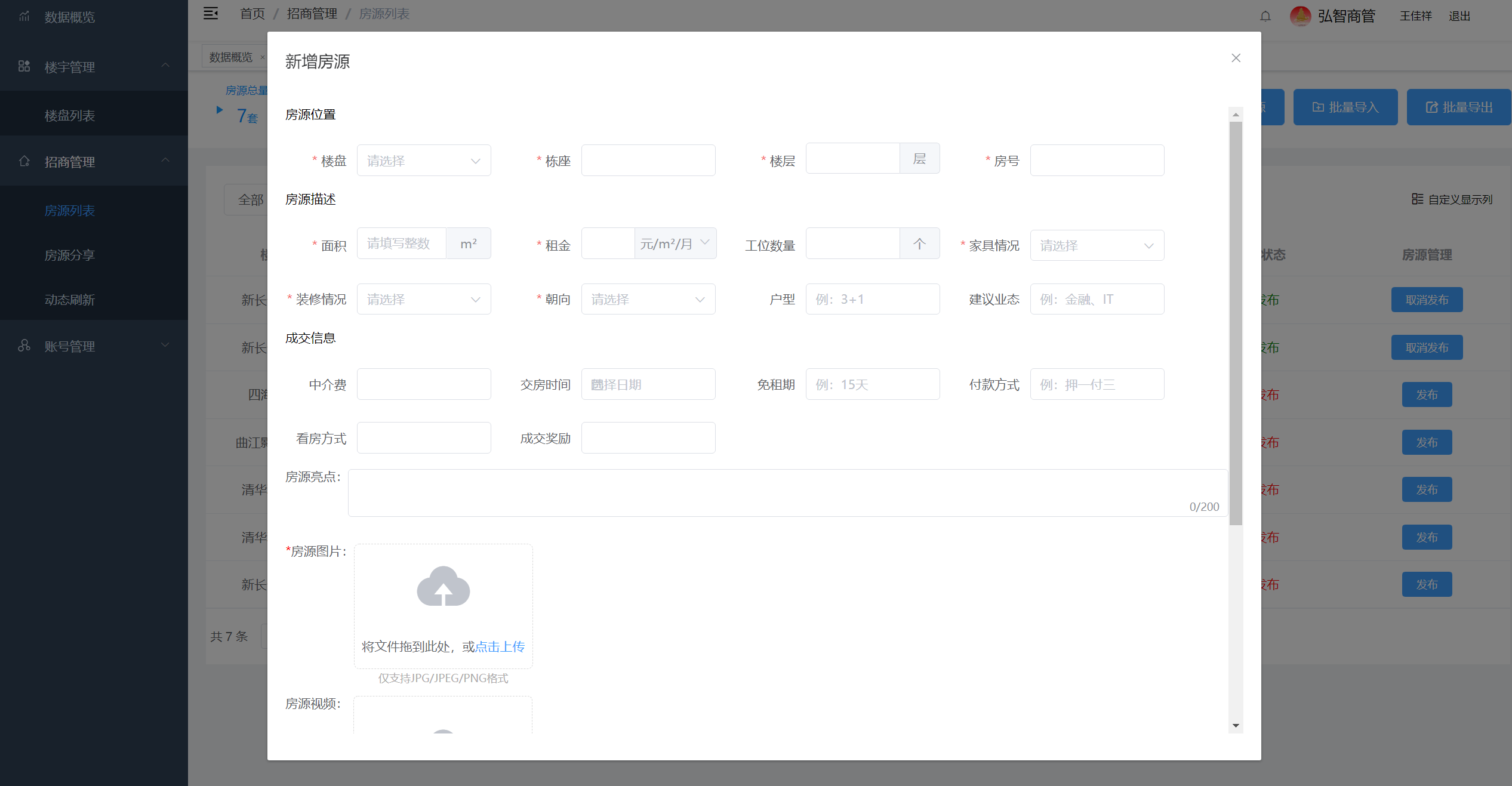This screenshot has height=786, width=1512.
Task: Click 发布 button in 曲江 row
Action: [x=1427, y=442]
